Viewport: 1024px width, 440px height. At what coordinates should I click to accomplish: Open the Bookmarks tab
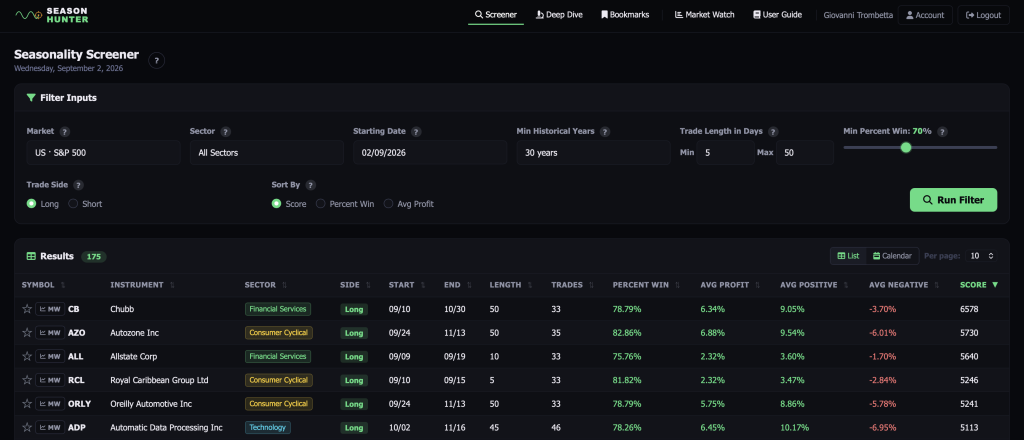coord(625,15)
